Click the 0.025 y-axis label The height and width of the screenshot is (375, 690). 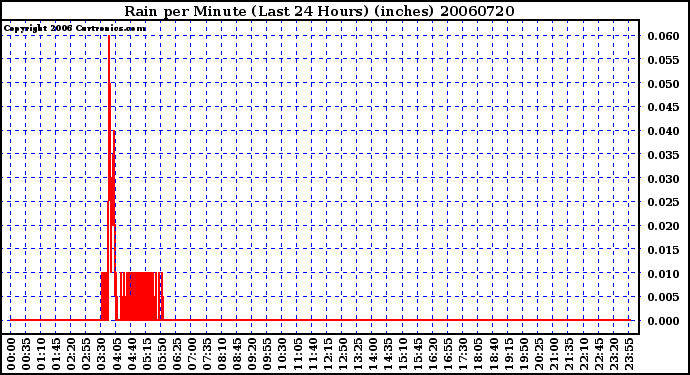coord(663,202)
